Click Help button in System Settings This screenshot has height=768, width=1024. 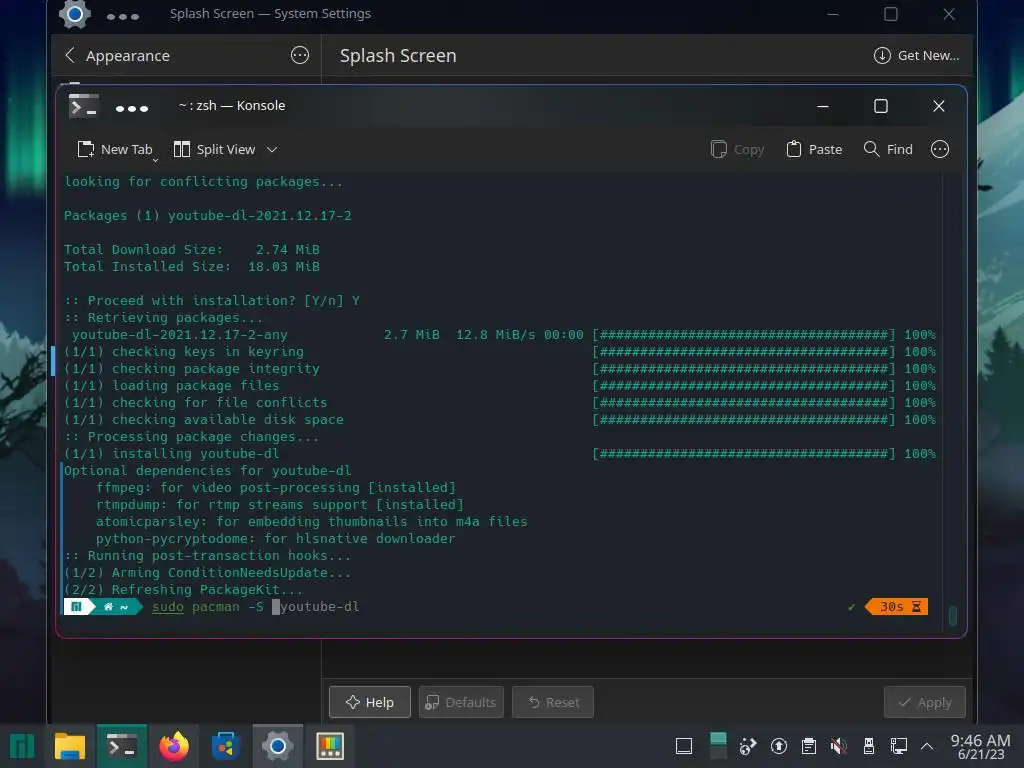tap(370, 702)
